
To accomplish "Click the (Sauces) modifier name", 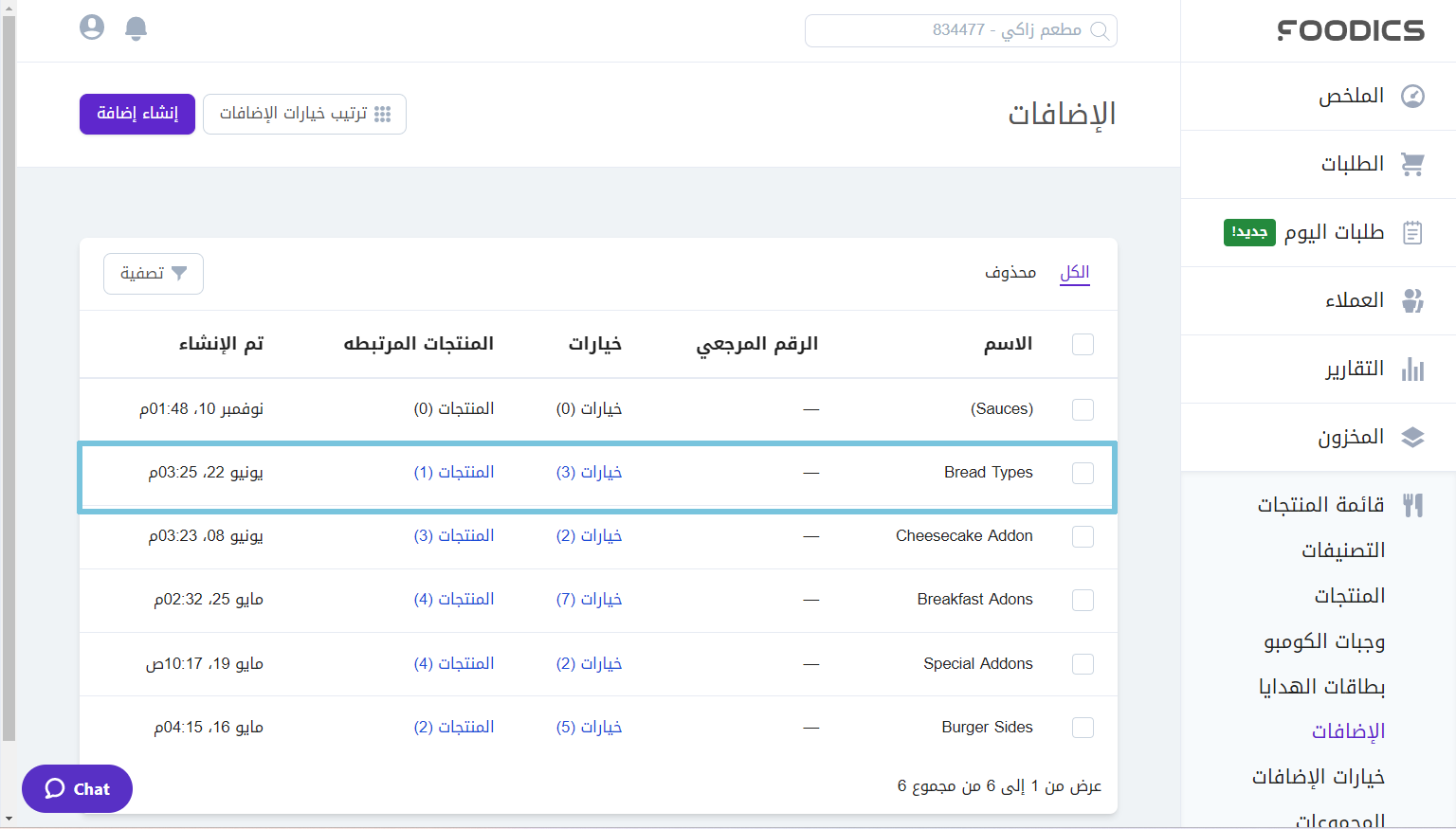I will tap(1002, 409).
